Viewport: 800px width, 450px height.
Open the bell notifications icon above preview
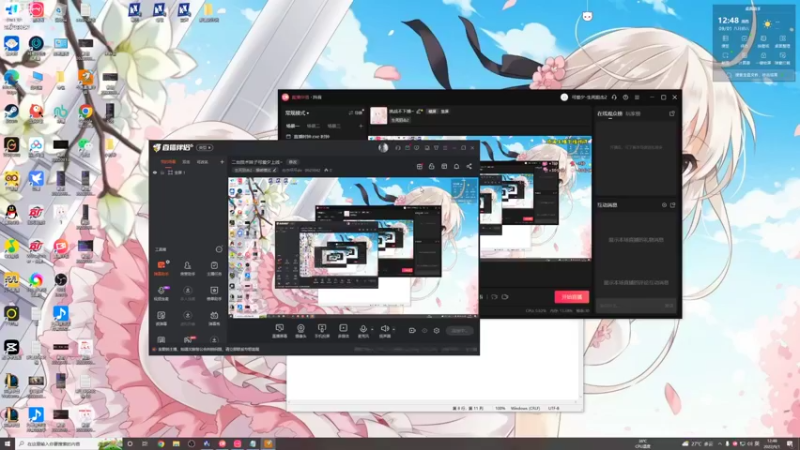[x=456, y=166]
